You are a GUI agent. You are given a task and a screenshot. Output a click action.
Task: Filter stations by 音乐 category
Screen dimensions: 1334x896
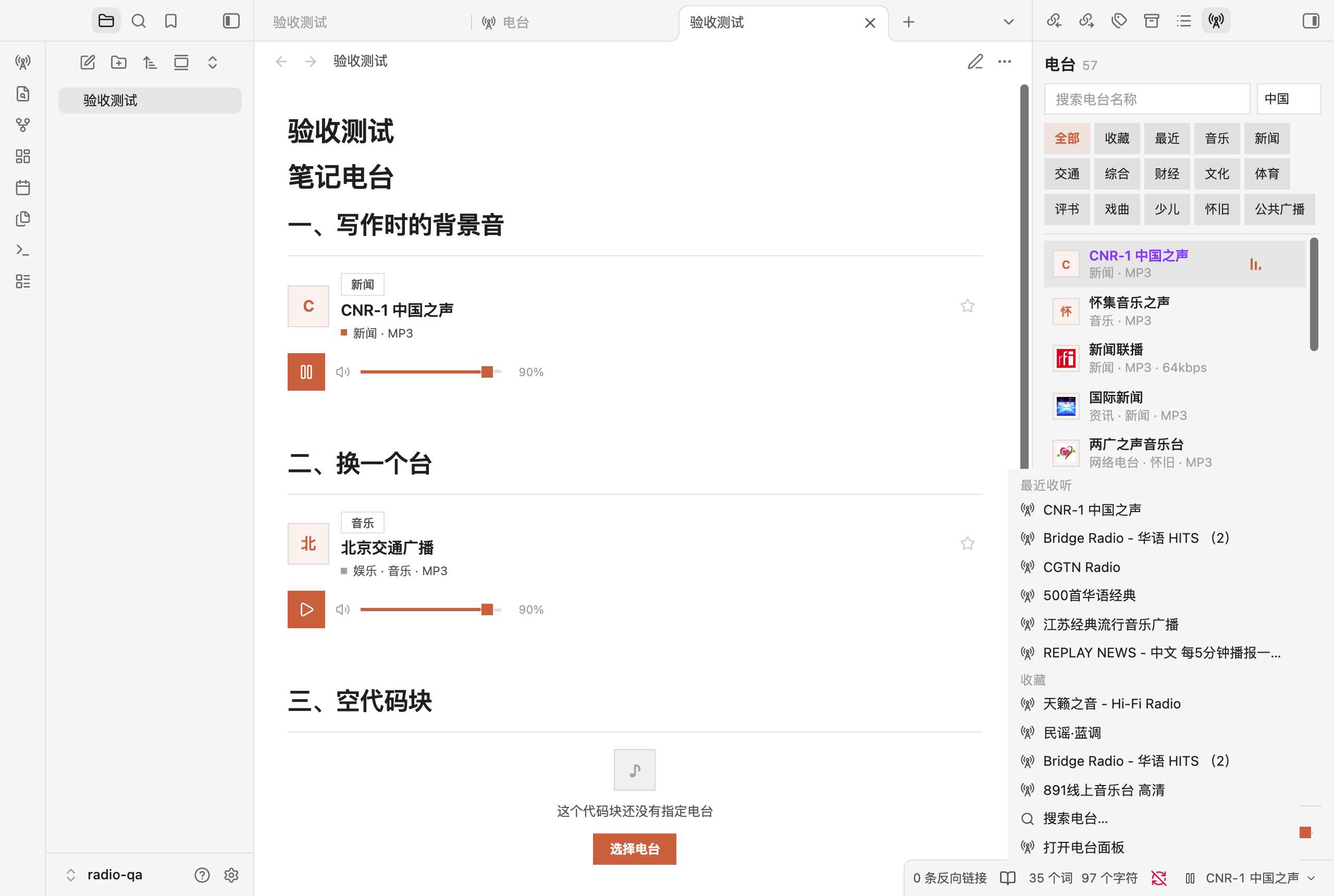click(1217, 138)
